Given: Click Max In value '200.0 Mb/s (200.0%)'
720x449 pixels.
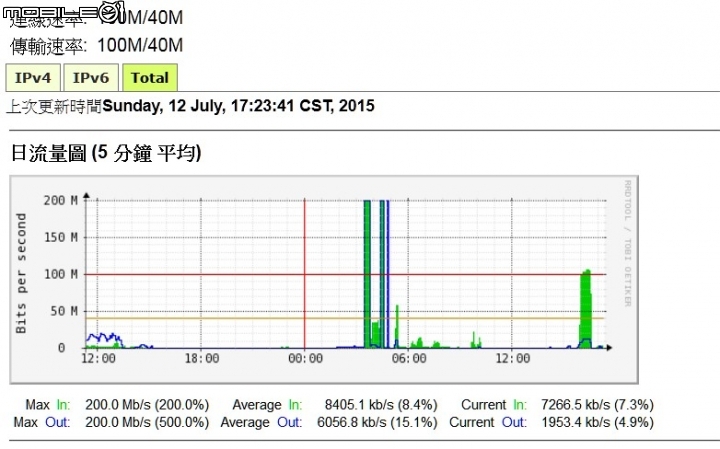Looking at the screenshot, I should 147,405.
